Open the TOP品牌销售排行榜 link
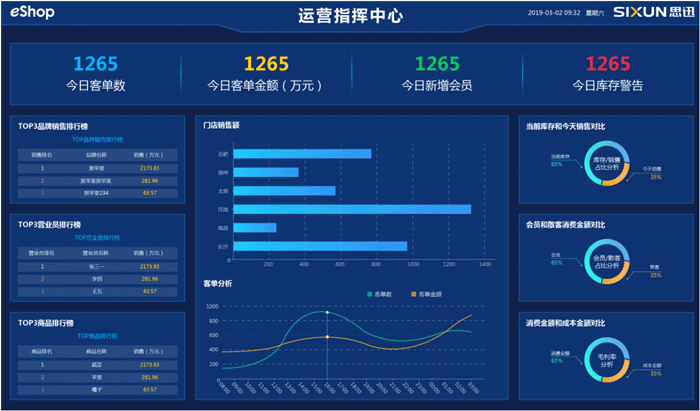700x411 pixels. 97,140
